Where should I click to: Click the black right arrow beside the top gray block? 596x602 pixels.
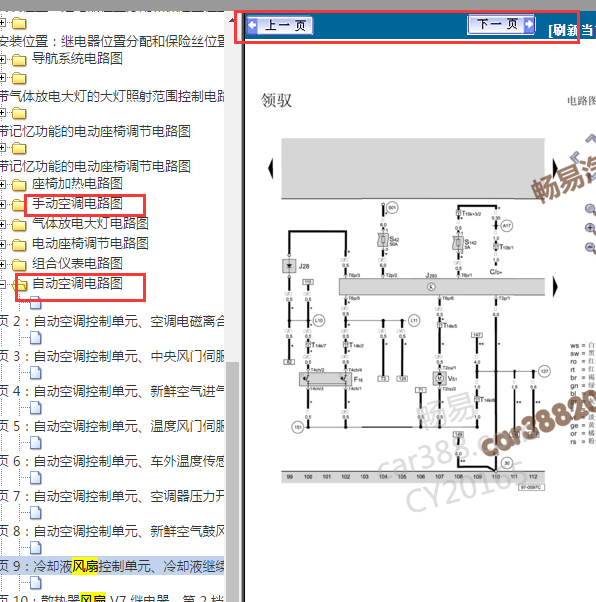pyautogui.click(x=555, y=168)
